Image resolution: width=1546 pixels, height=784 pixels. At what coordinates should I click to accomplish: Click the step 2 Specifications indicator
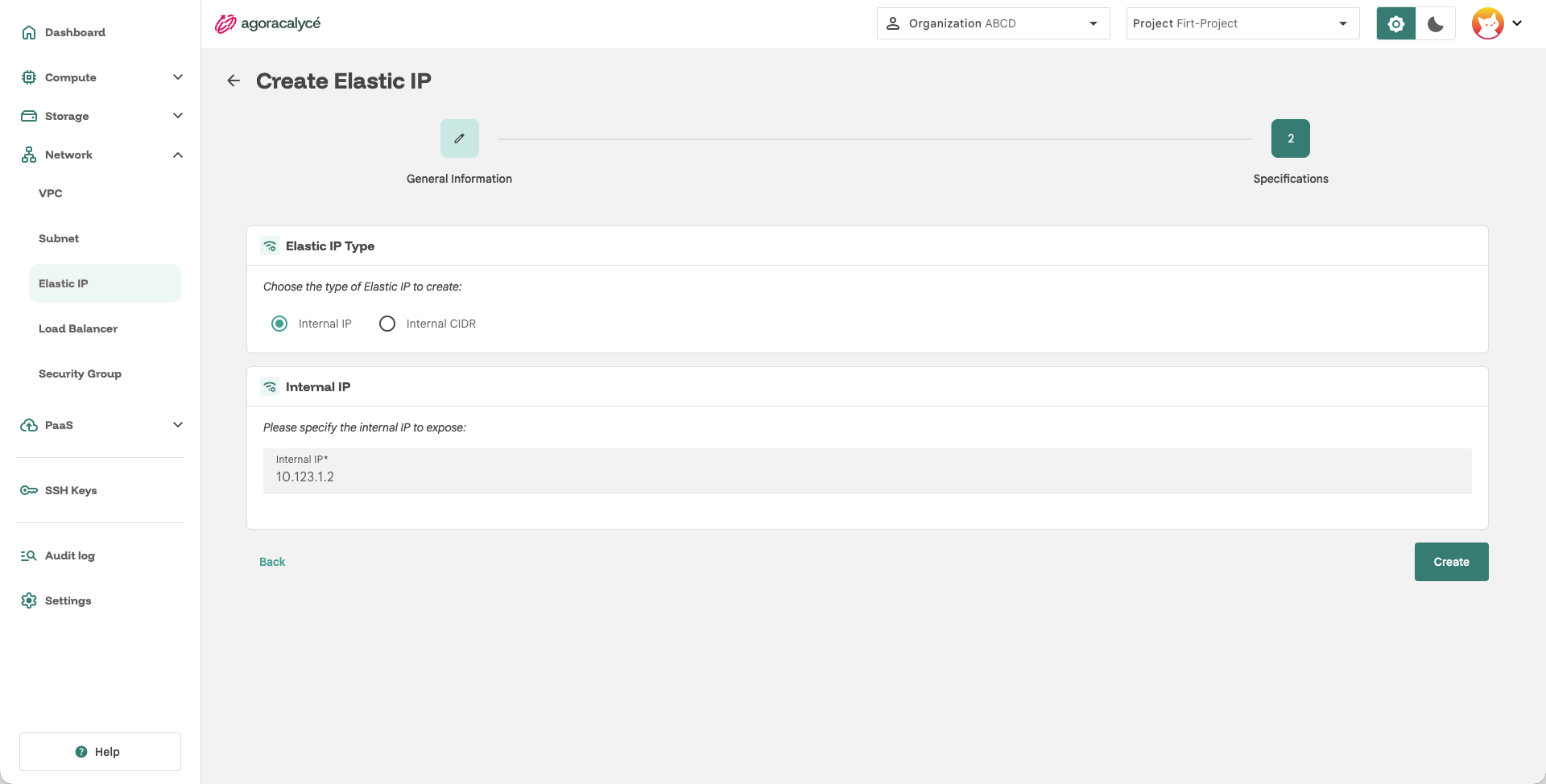(x=1291, y=138)
